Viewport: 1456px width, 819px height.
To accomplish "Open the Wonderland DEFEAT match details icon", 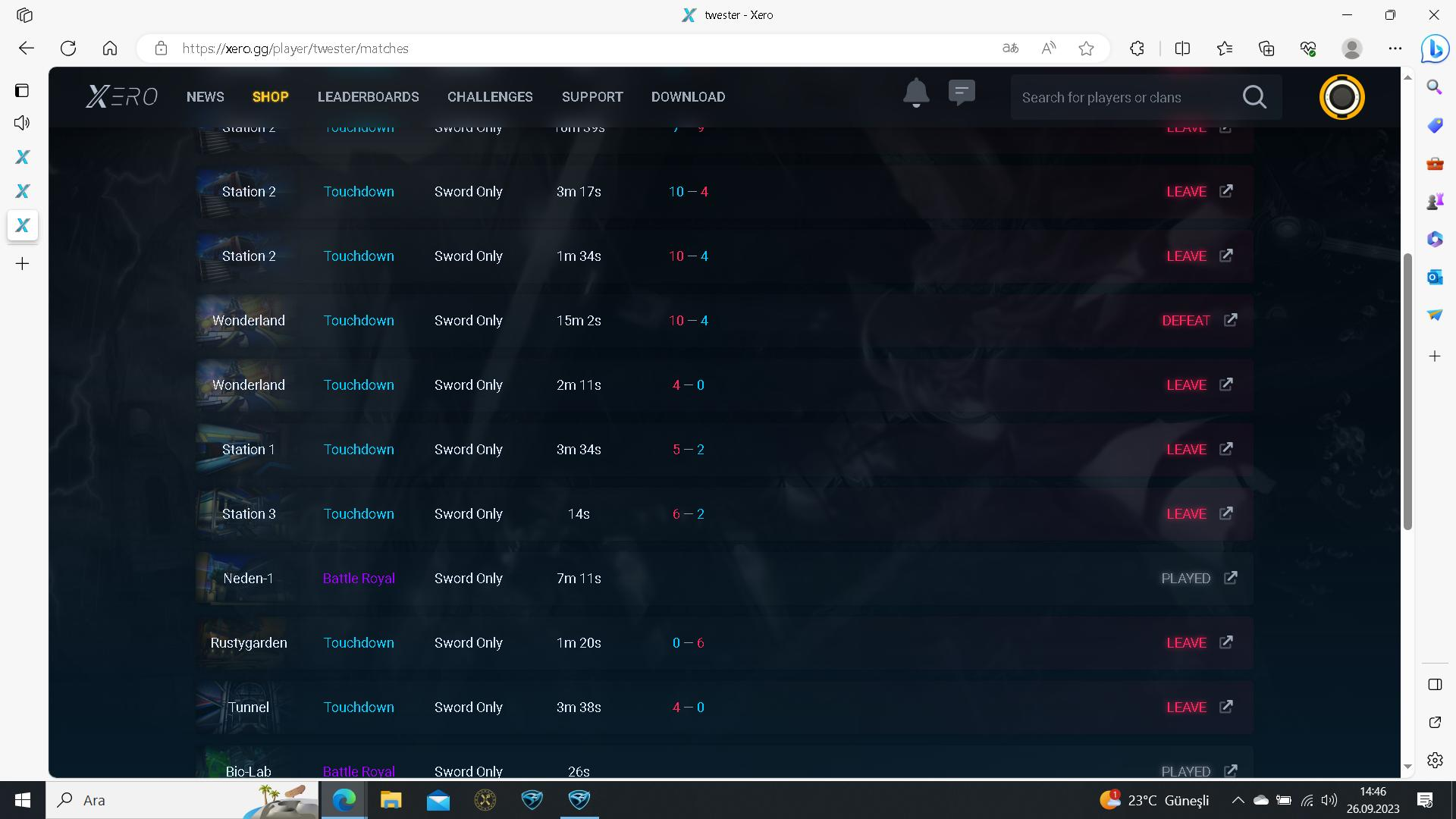I will tap(1230, 320).
